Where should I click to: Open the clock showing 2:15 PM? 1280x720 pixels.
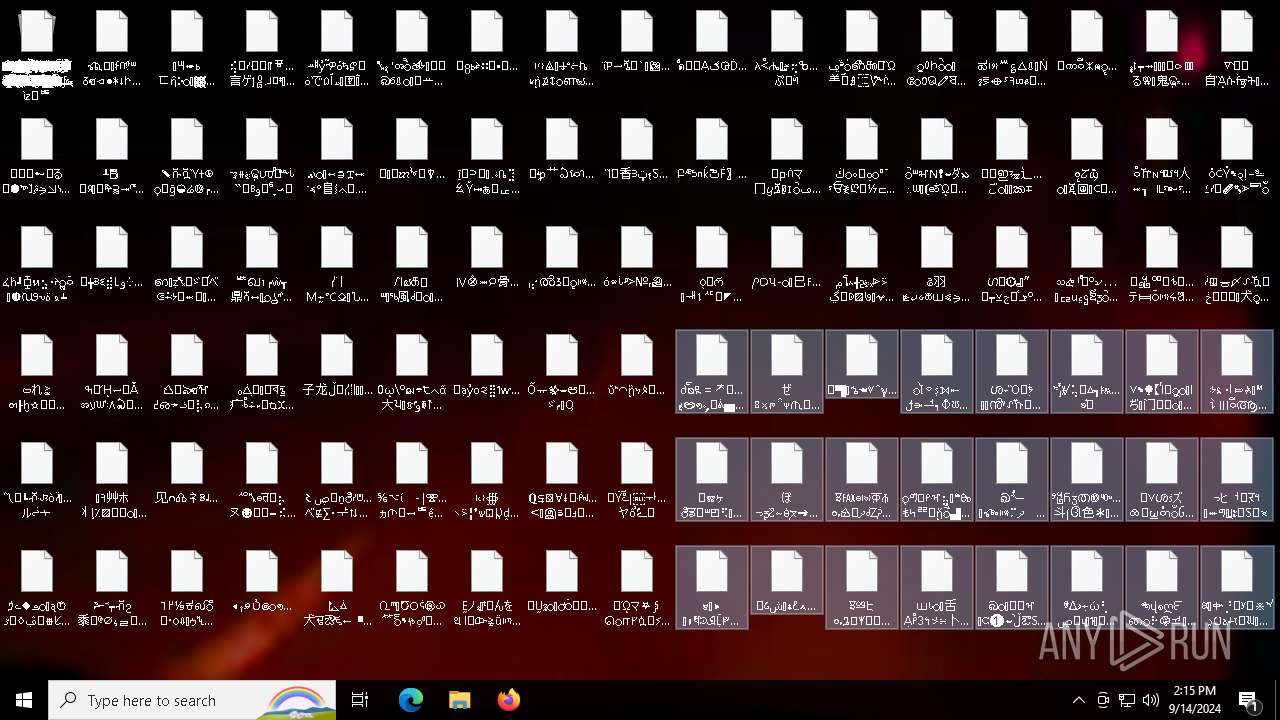(1194, 700)
